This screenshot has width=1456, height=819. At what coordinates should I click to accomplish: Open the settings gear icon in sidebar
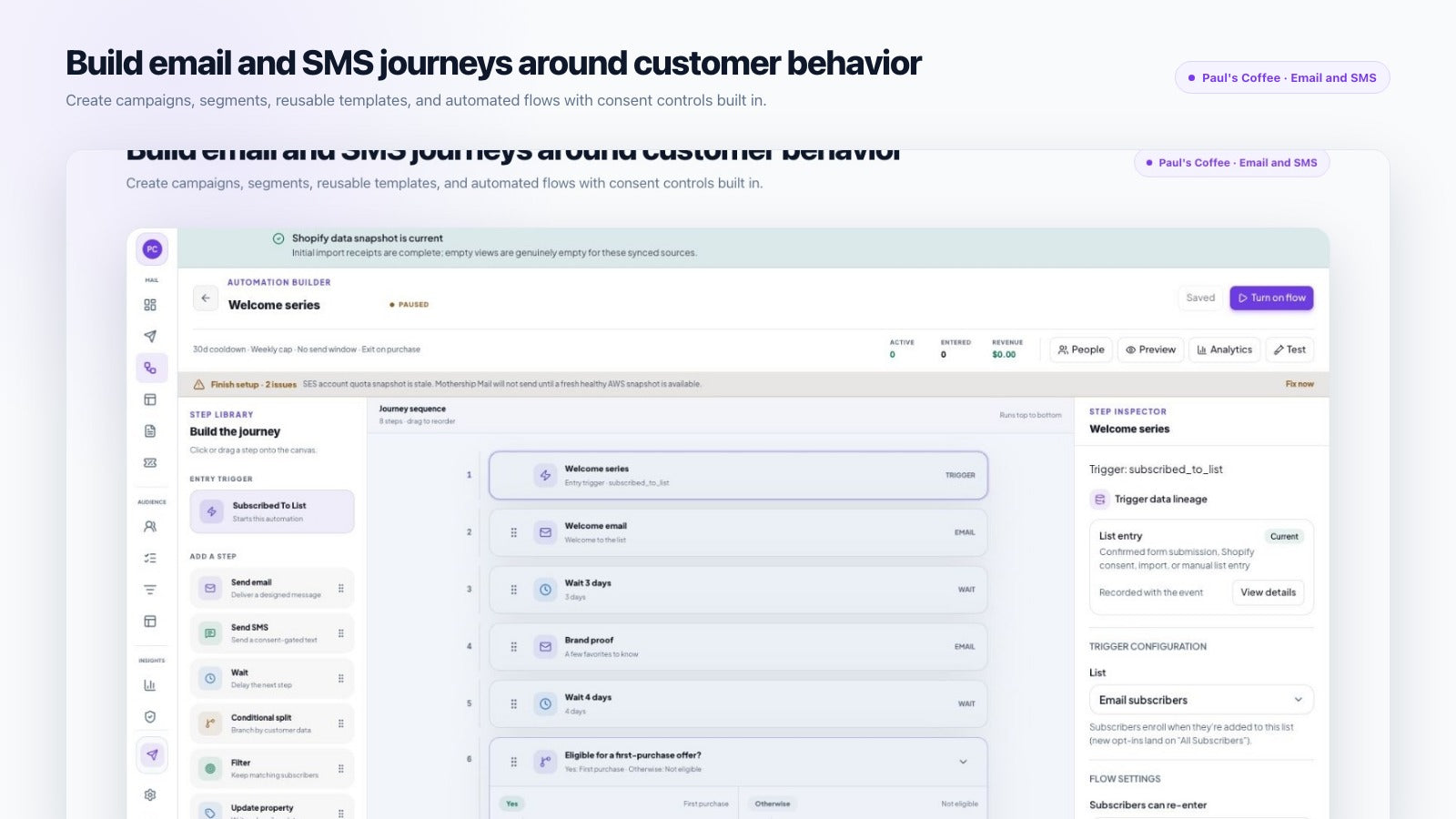[150, 794]
